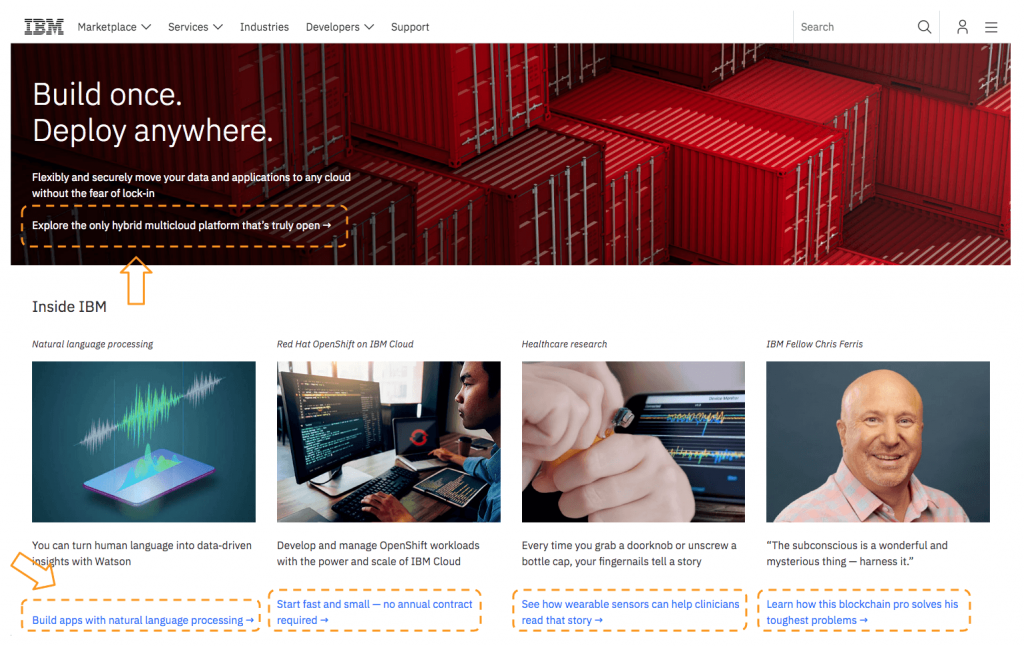Viewport: 1024px width, 646px height.
Task: Open the wearable sensors story link
Action: coord(630,612)
